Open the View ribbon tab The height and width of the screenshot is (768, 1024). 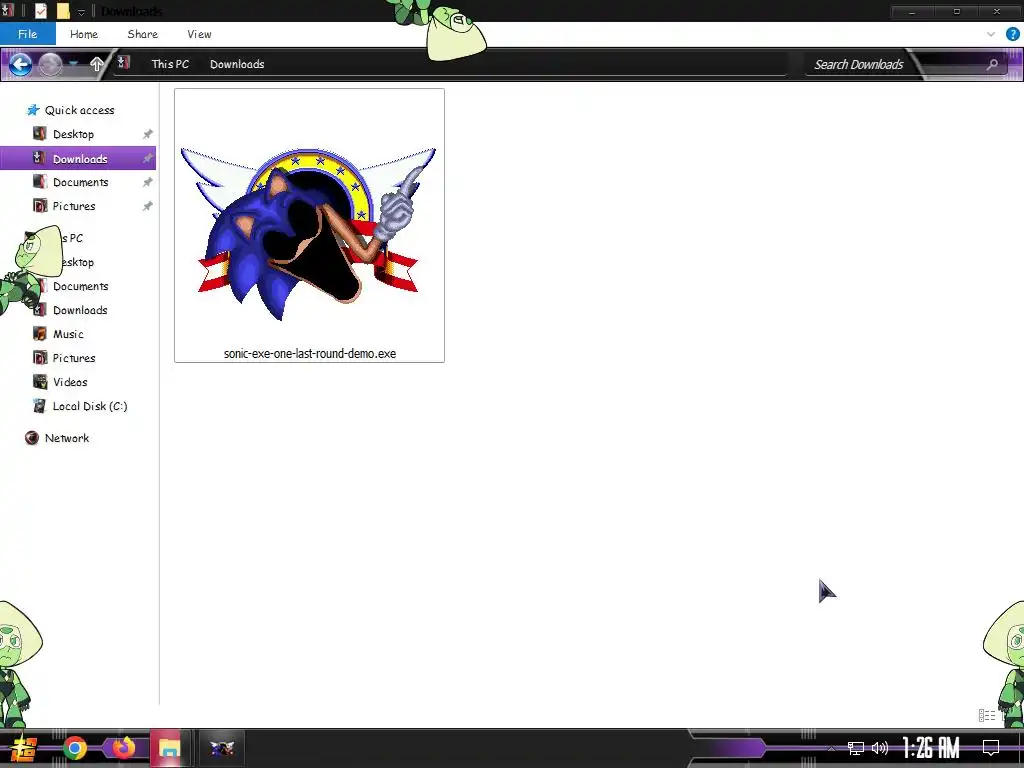[199, 34]
